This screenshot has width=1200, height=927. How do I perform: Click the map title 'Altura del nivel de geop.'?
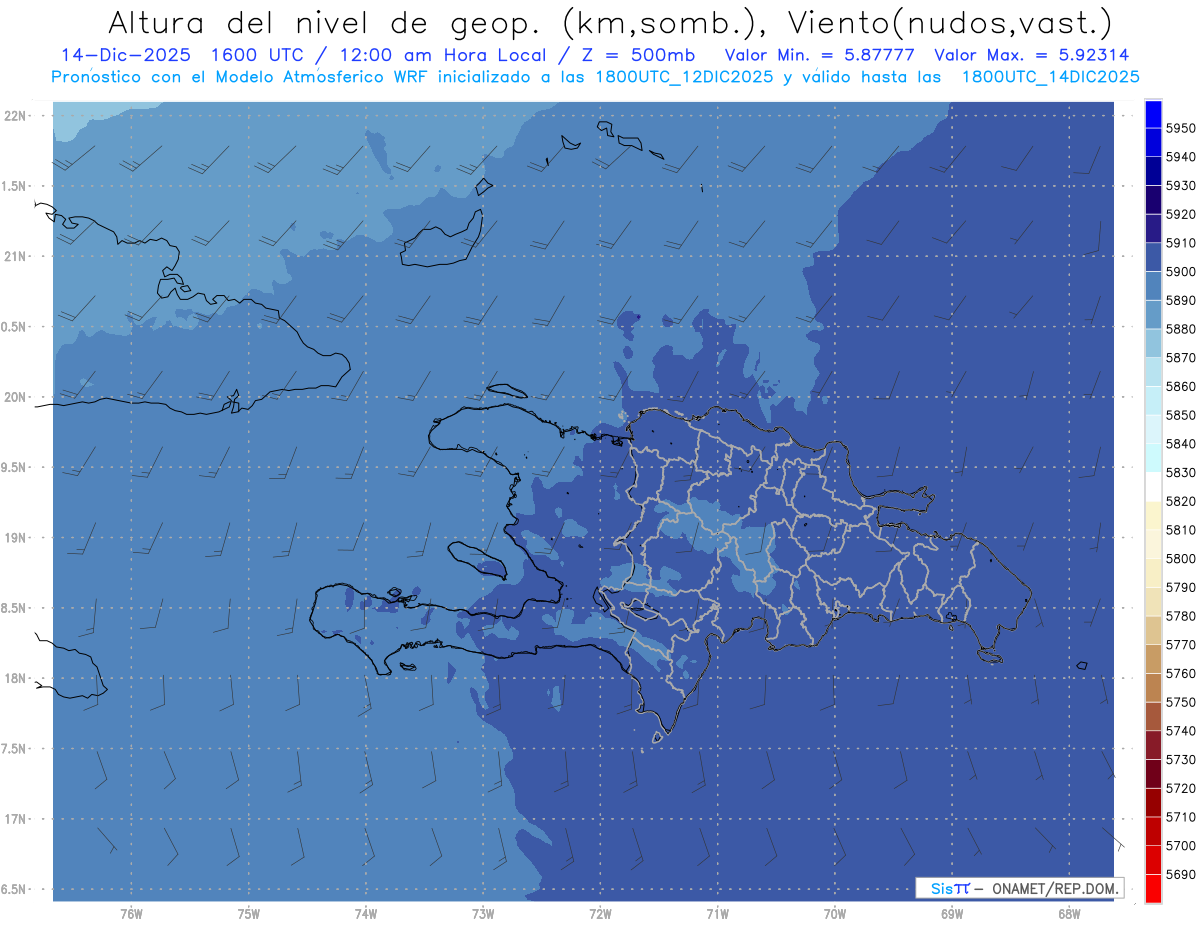tap(327, 21)
